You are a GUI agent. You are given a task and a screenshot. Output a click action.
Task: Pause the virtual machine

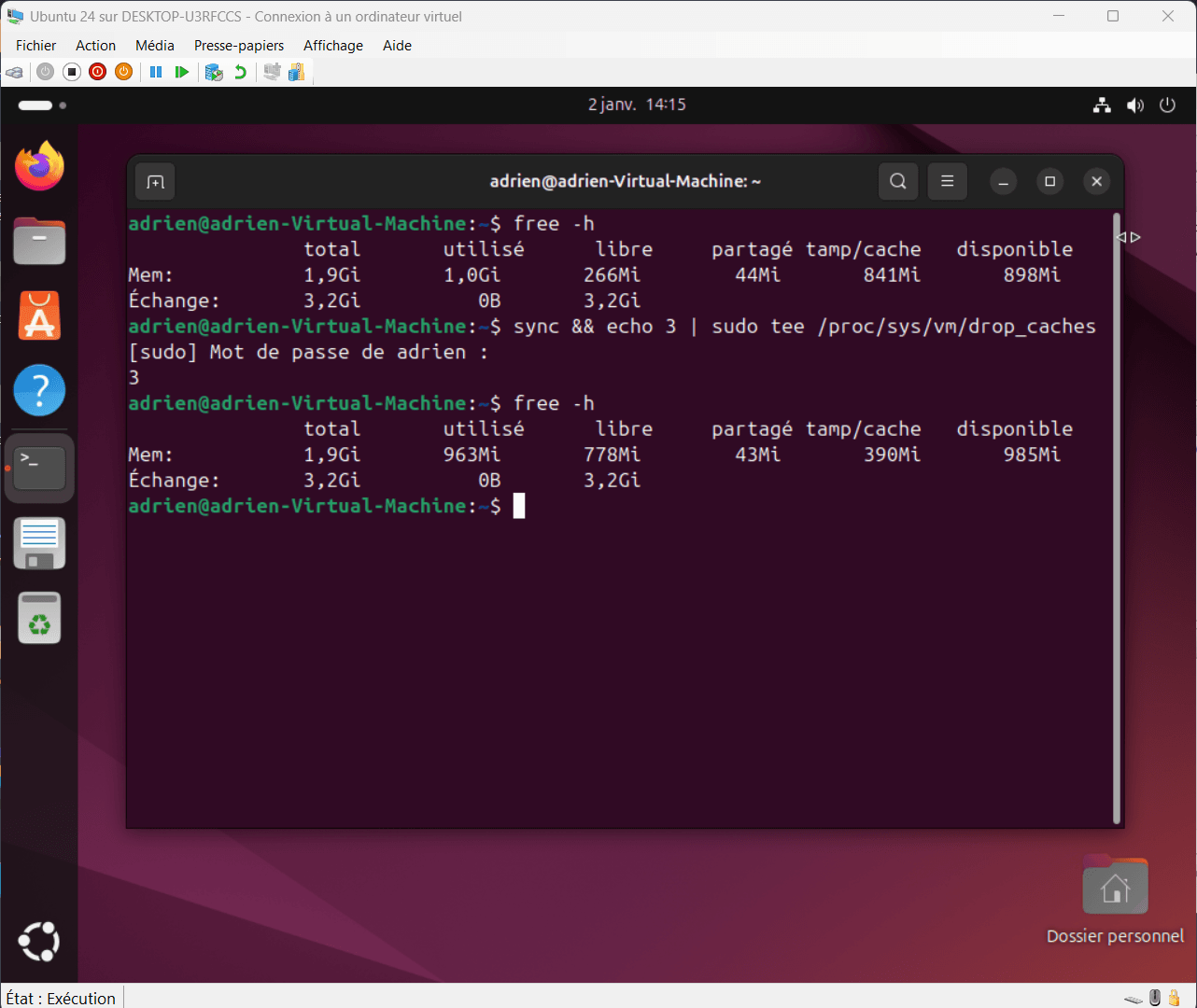[x=156, y=72]
